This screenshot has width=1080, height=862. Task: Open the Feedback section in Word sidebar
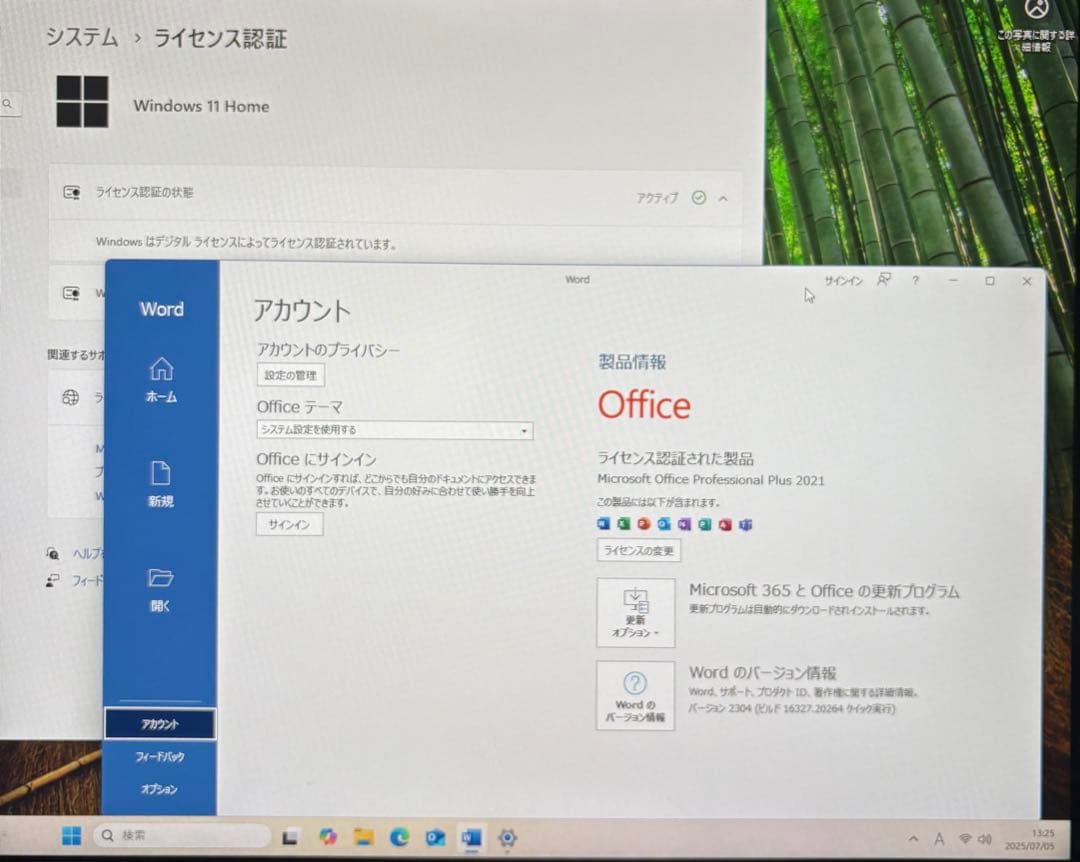click(161, 757)
